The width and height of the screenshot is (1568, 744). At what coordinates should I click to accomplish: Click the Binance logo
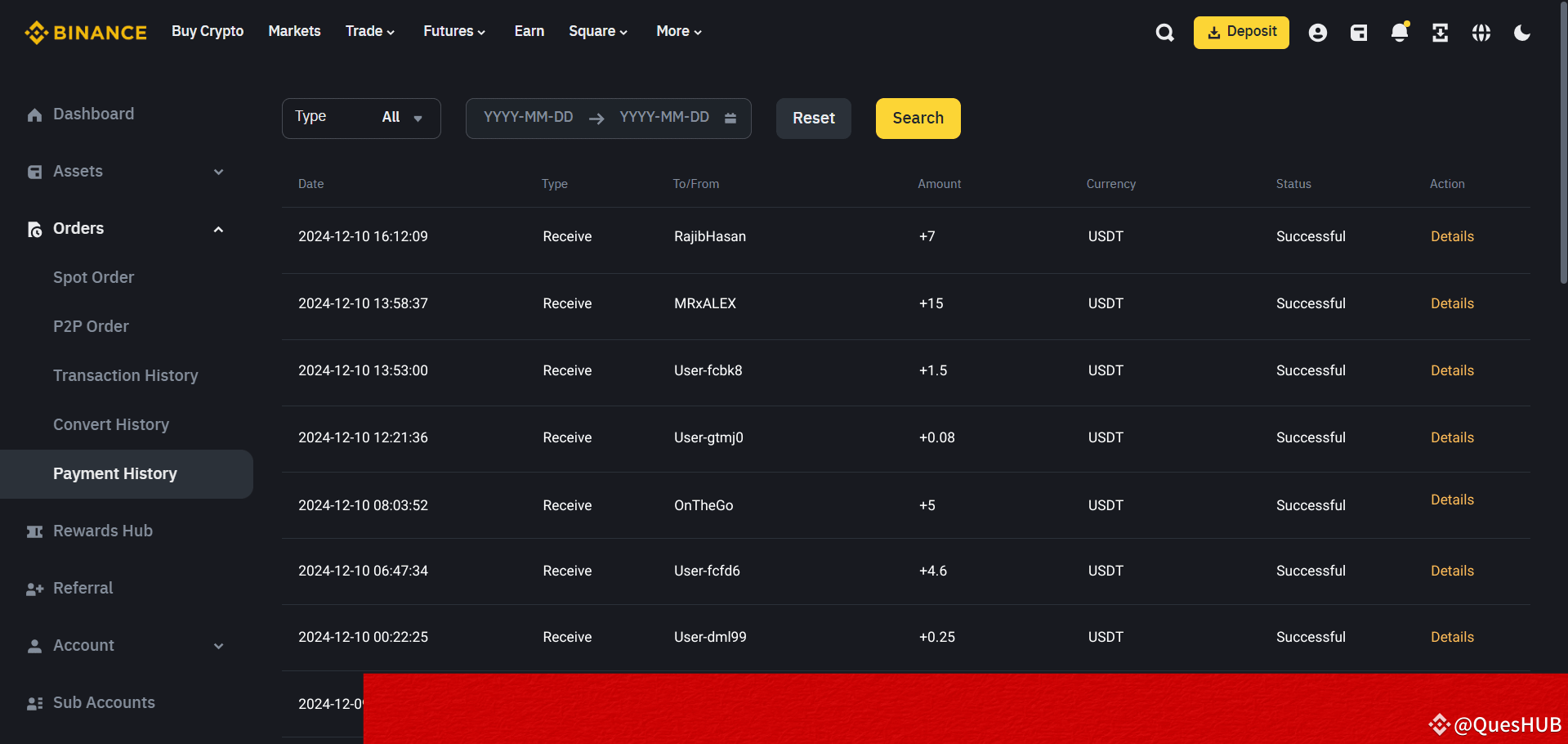86,33
